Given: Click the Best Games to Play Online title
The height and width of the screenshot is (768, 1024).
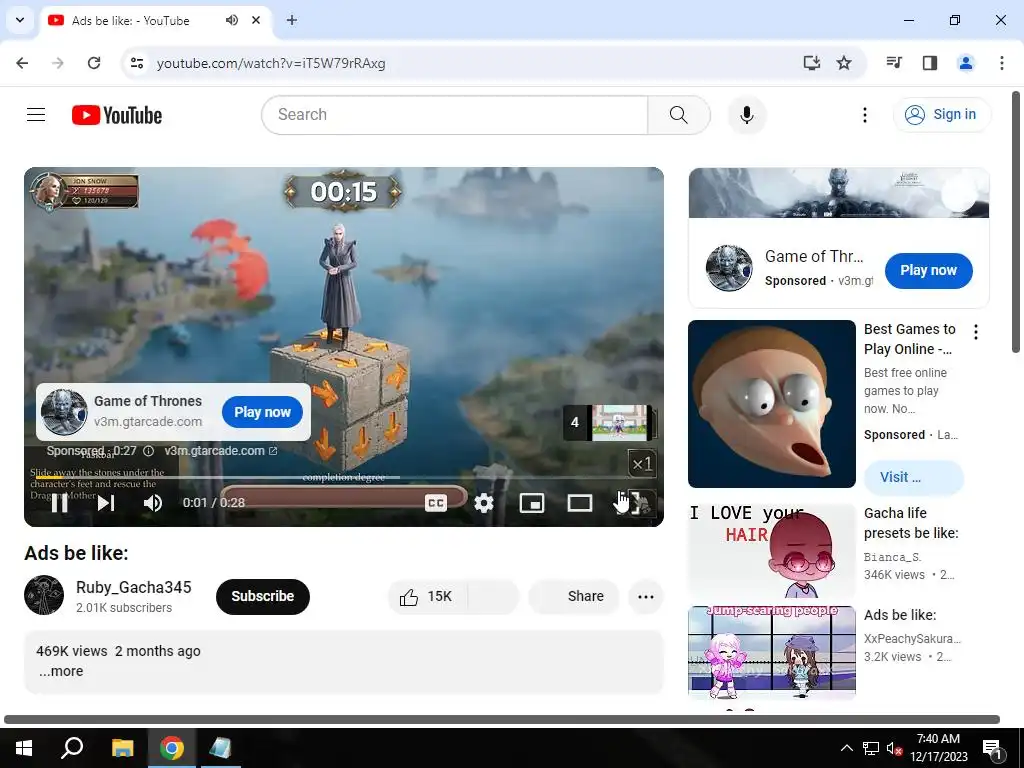Looking at the screenshot, I should click(909, 339).
